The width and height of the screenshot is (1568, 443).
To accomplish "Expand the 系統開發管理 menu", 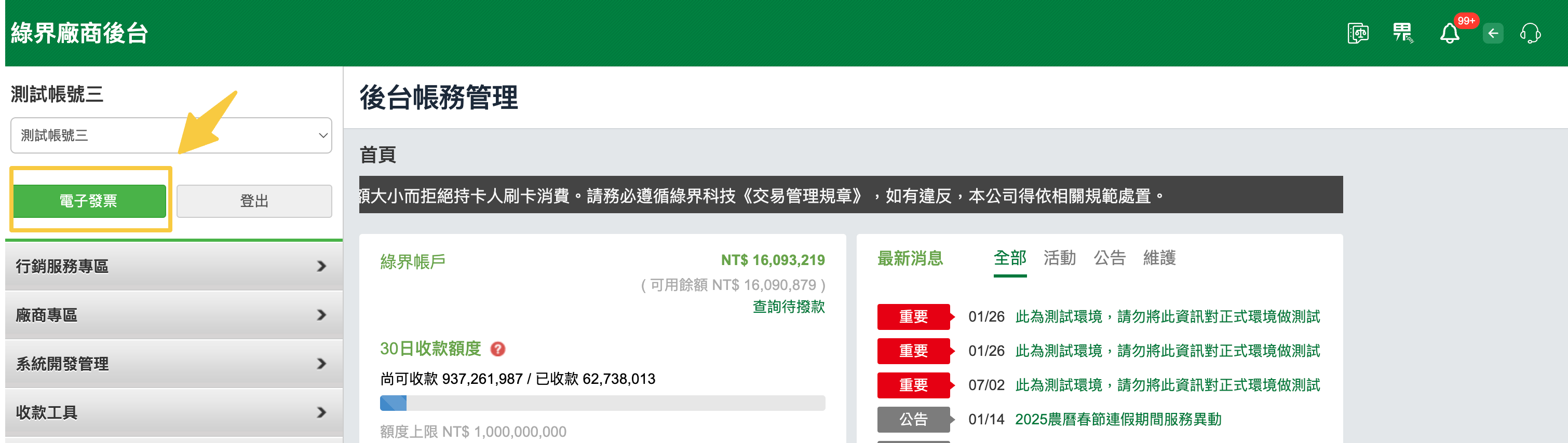I will [173, 363].
